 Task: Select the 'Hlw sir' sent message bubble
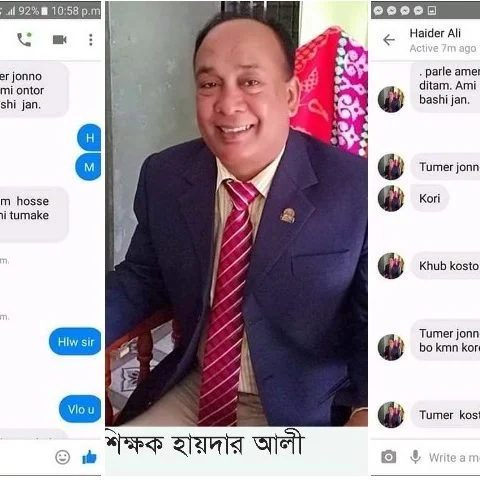point(75,342)
